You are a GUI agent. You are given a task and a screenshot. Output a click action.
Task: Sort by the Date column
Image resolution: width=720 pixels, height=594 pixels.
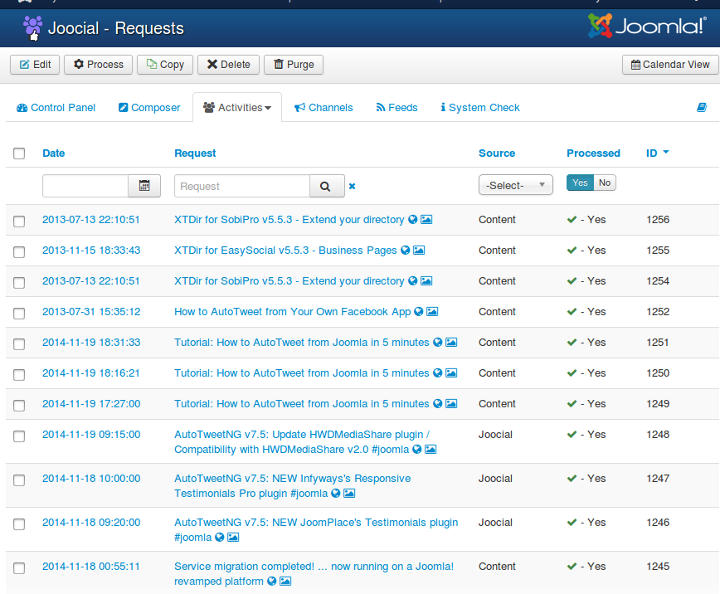(54, 153)
